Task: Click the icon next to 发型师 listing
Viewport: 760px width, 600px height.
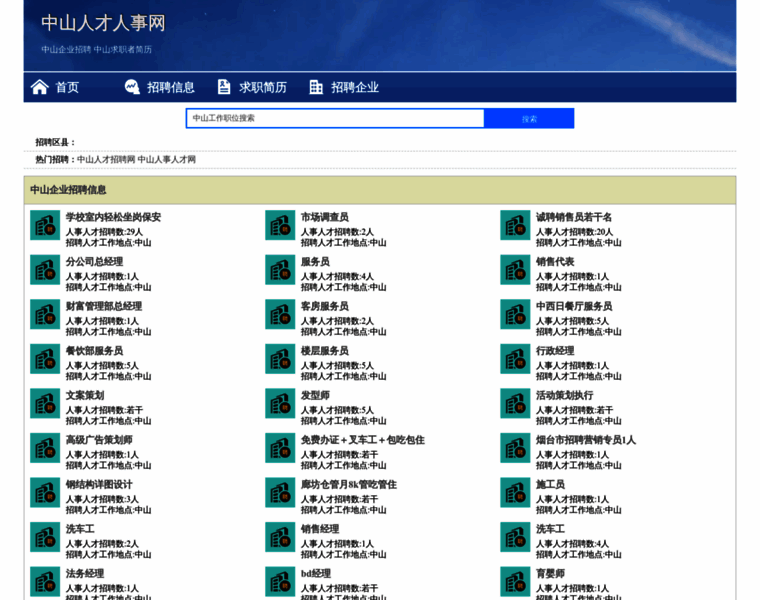Action: click(280, 403)
